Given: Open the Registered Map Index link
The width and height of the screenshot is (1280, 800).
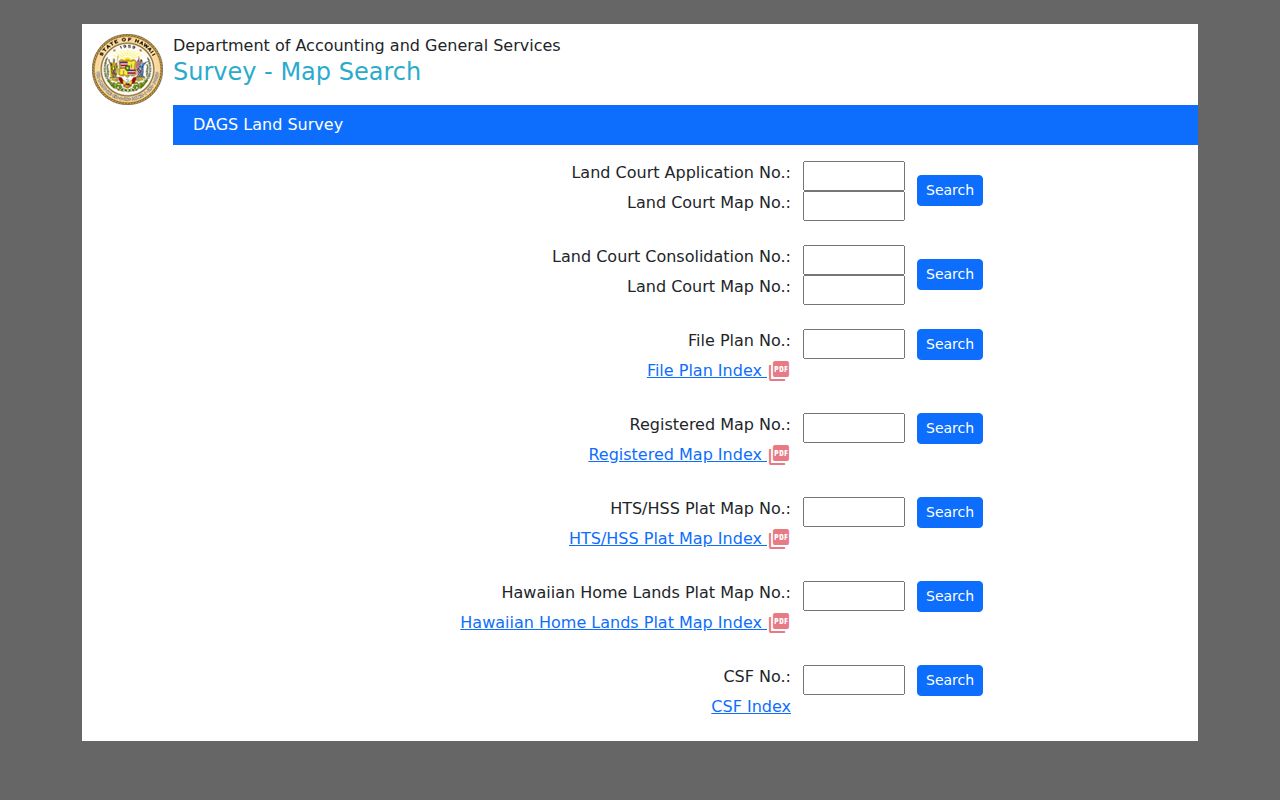Looking at the screenshot, I should pos(676,455).
